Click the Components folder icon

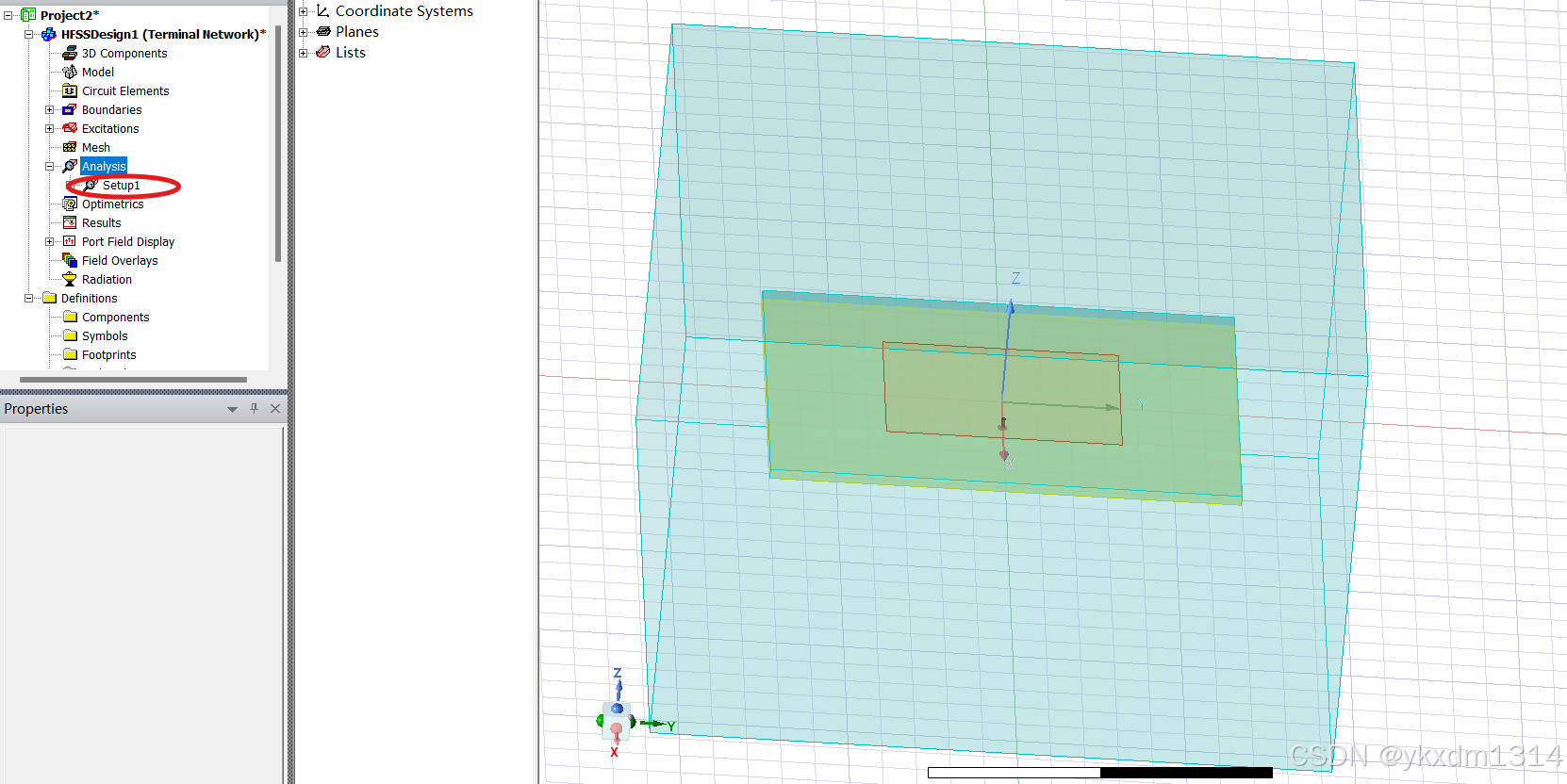click(x=70, y=317)
